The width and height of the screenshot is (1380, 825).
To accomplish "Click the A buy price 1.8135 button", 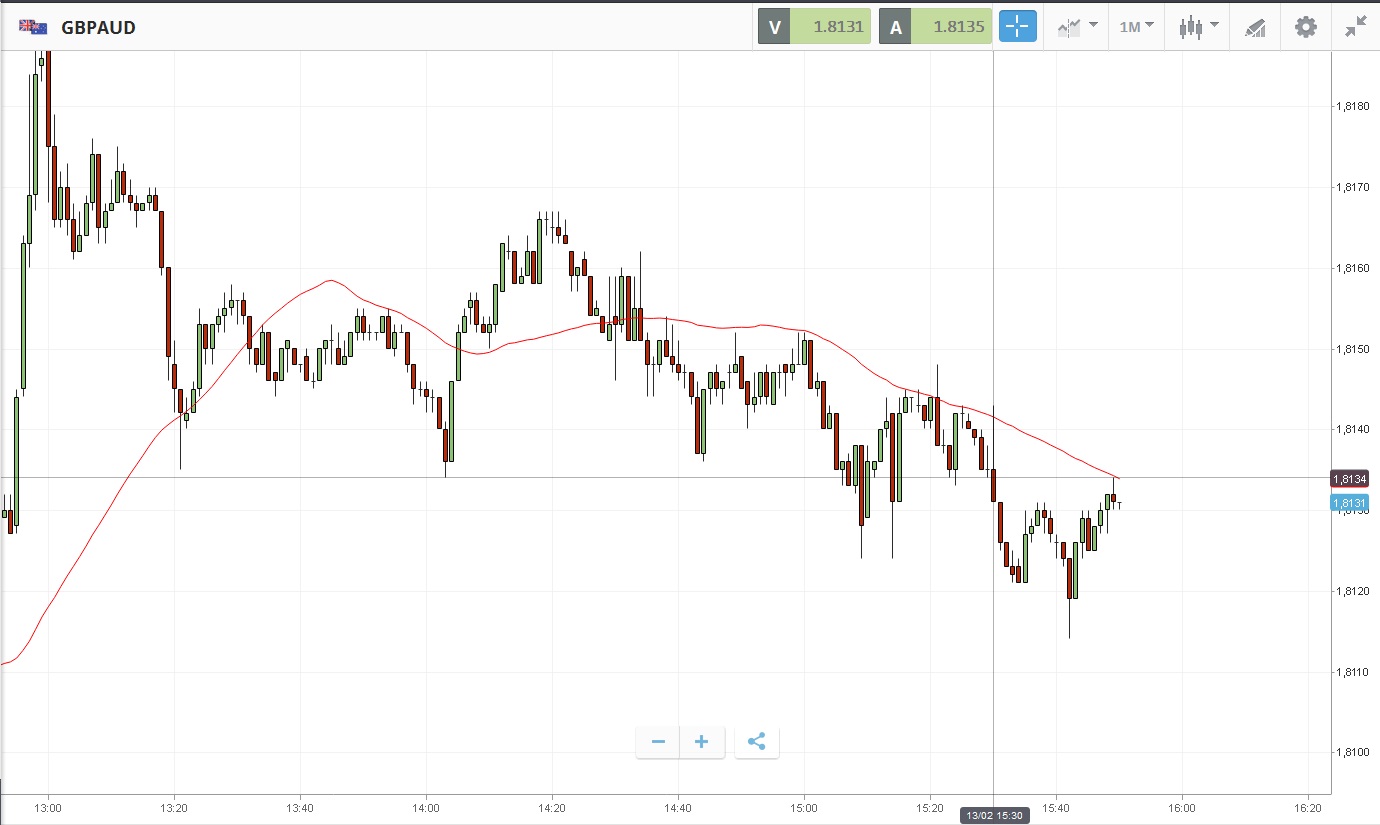I will coord(935,27).
